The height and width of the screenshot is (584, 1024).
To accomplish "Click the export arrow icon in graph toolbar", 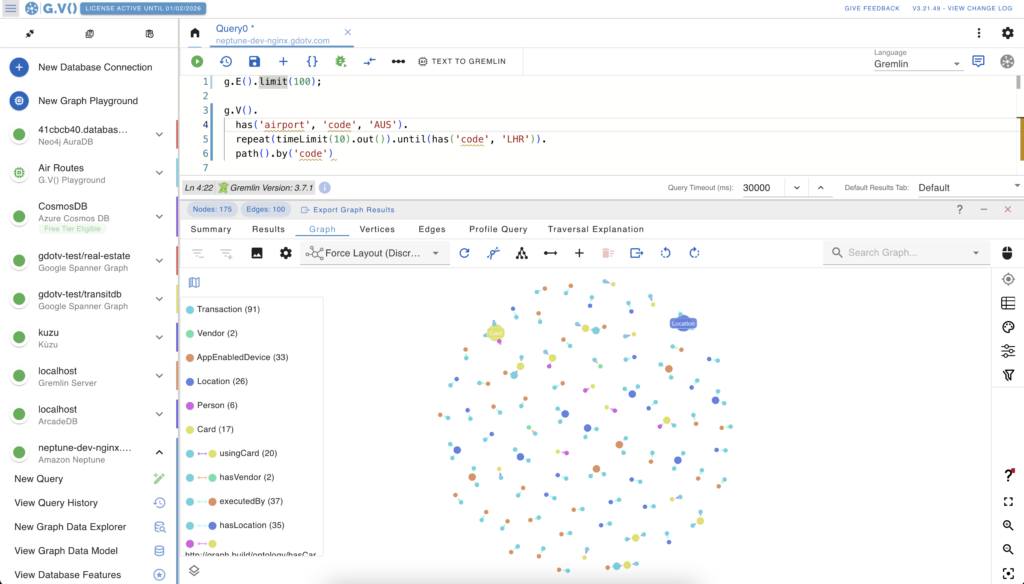I will (637, 253).
